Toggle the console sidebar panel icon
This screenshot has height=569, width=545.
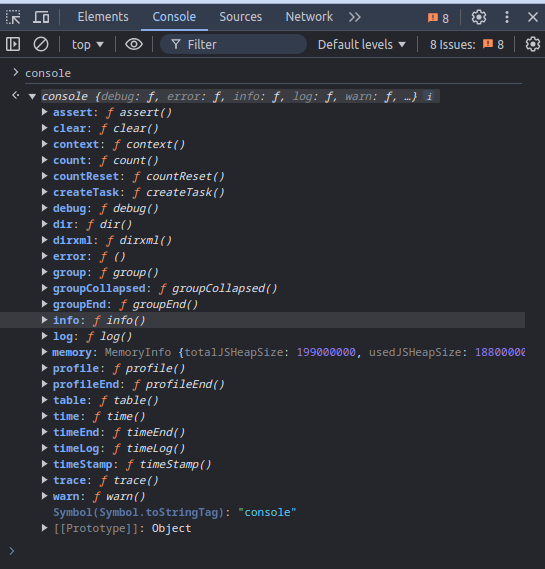13,44
